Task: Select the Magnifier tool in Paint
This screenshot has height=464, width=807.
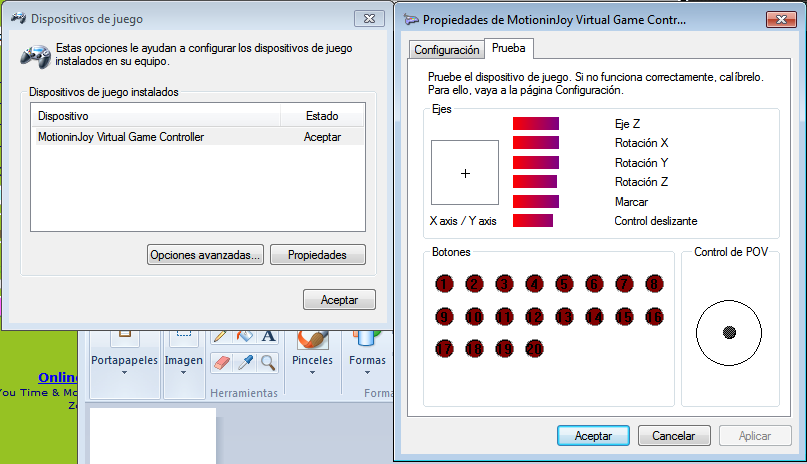Action: pos(268,363)
